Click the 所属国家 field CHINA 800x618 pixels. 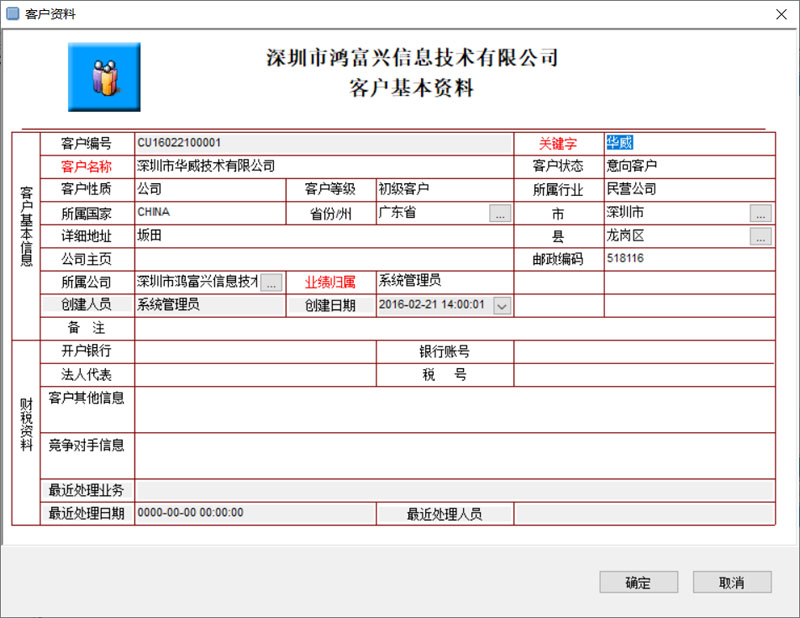coord(210,213)
